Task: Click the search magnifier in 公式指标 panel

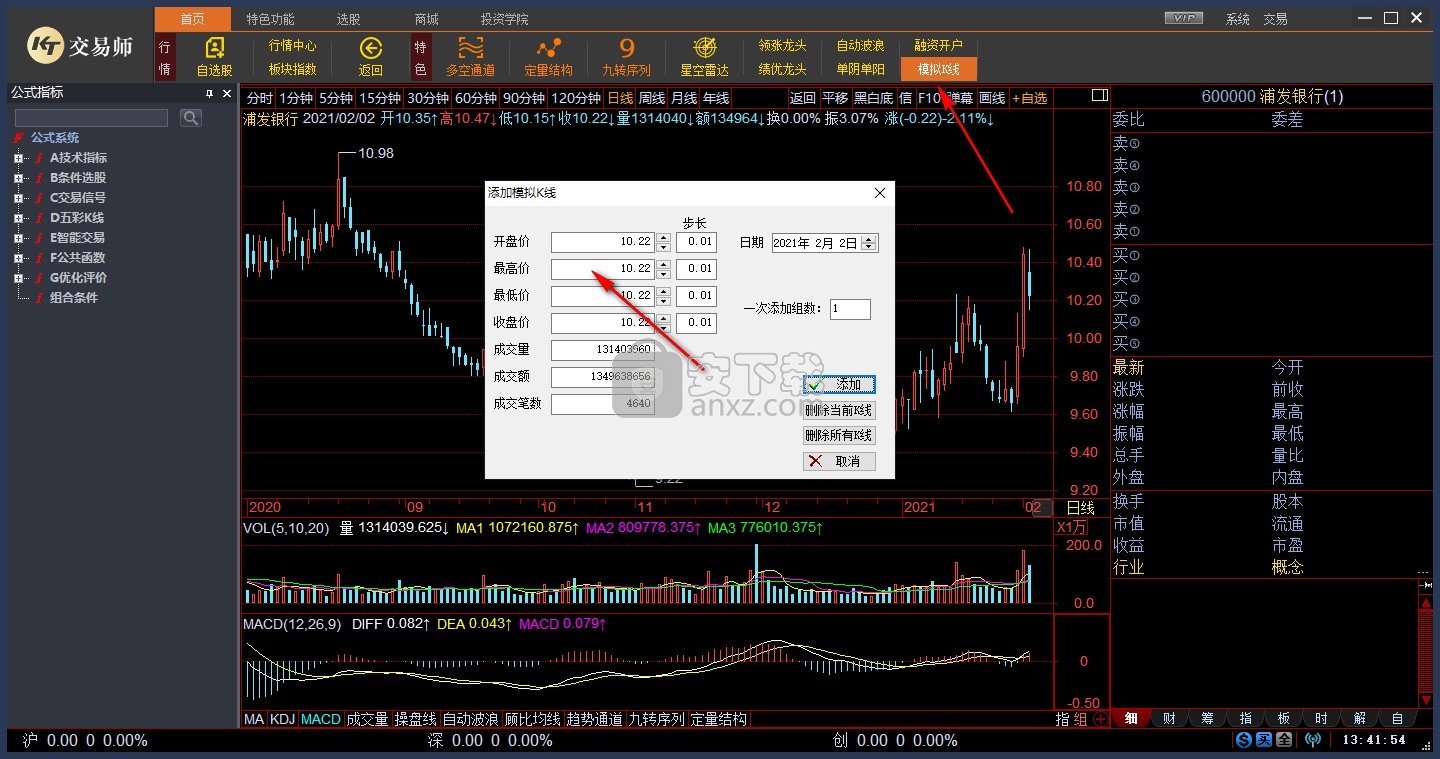Action: (x=190, y=118)
